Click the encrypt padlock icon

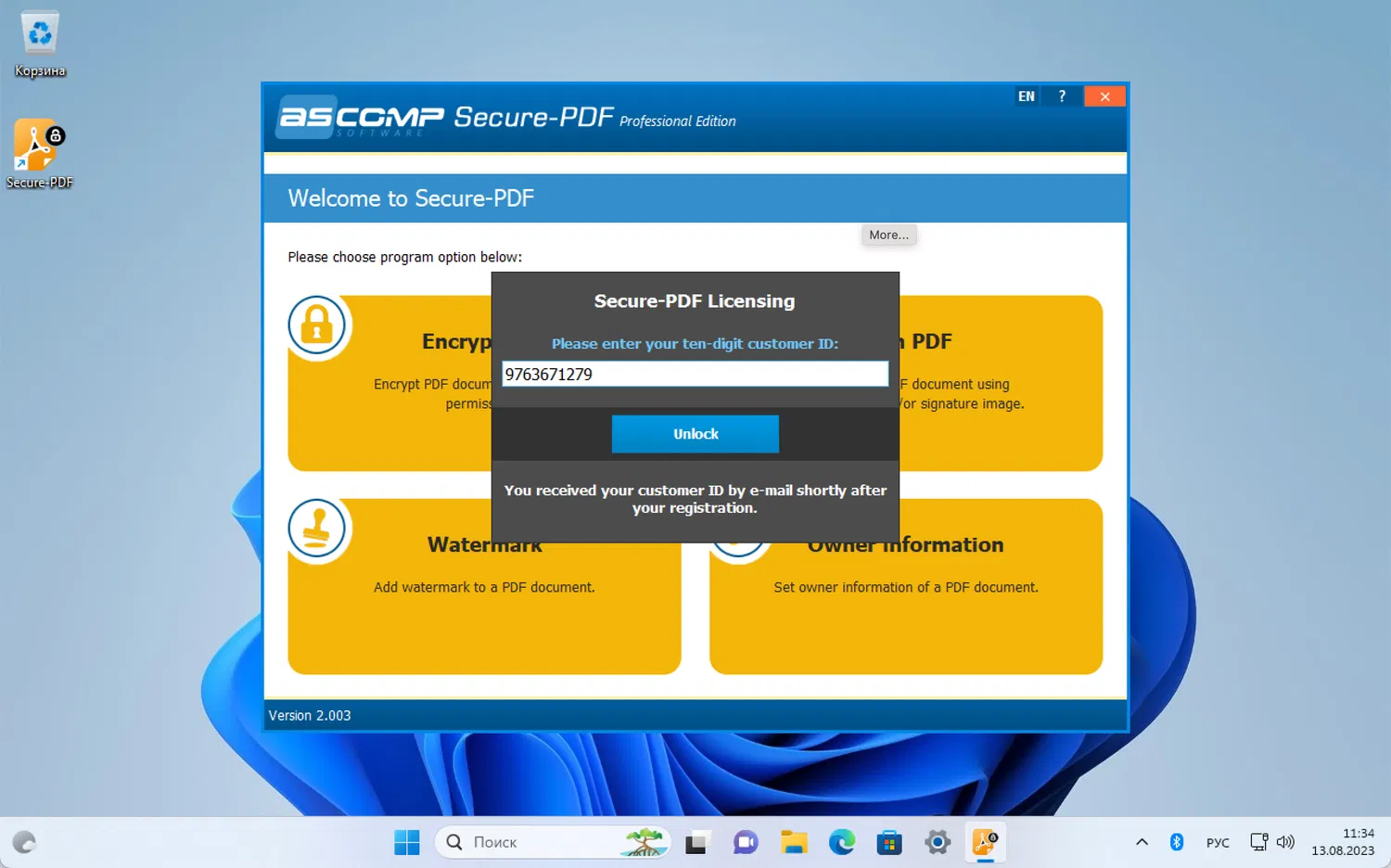(x=317, y=325)
